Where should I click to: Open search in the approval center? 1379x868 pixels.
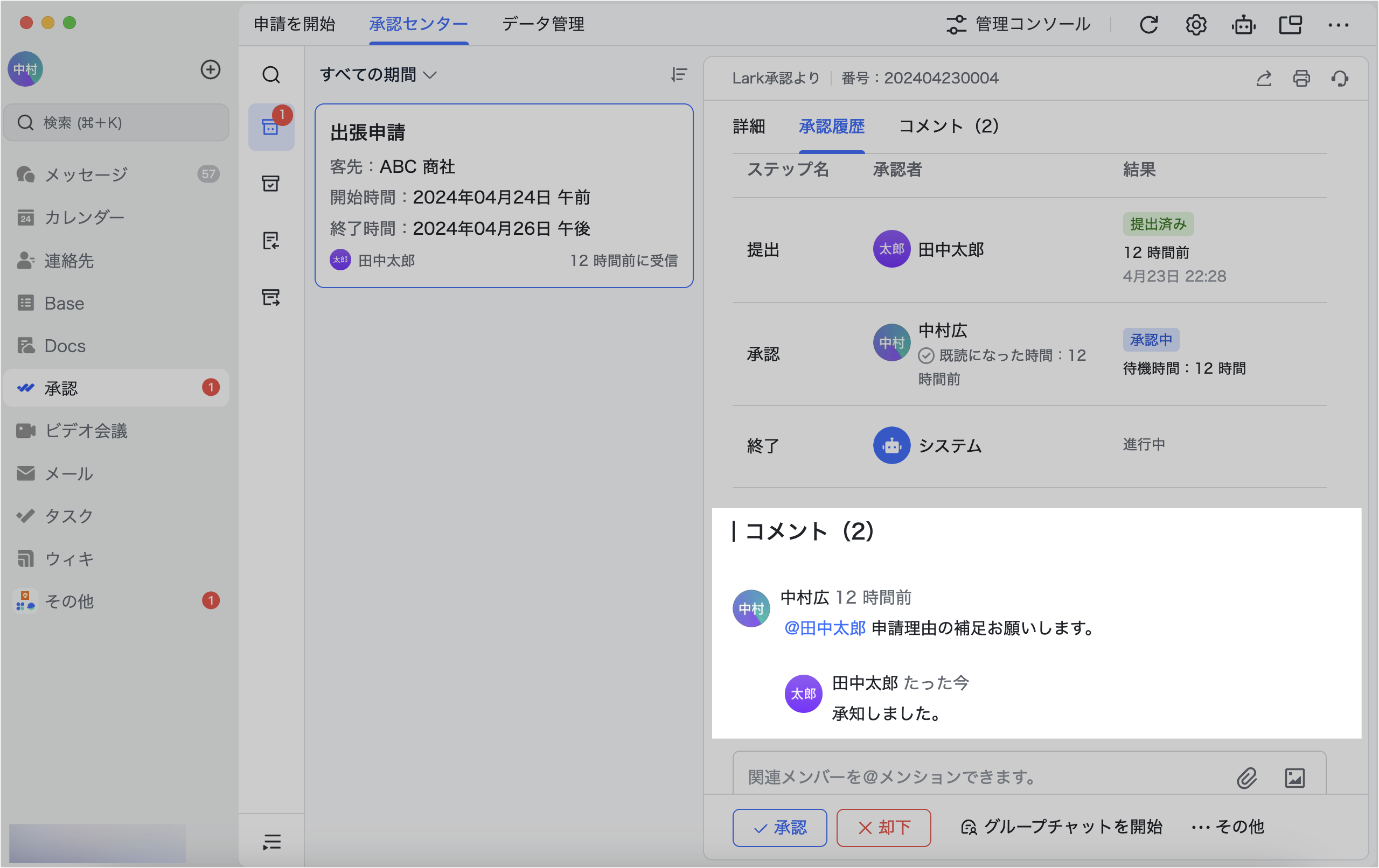pos(271,75)
